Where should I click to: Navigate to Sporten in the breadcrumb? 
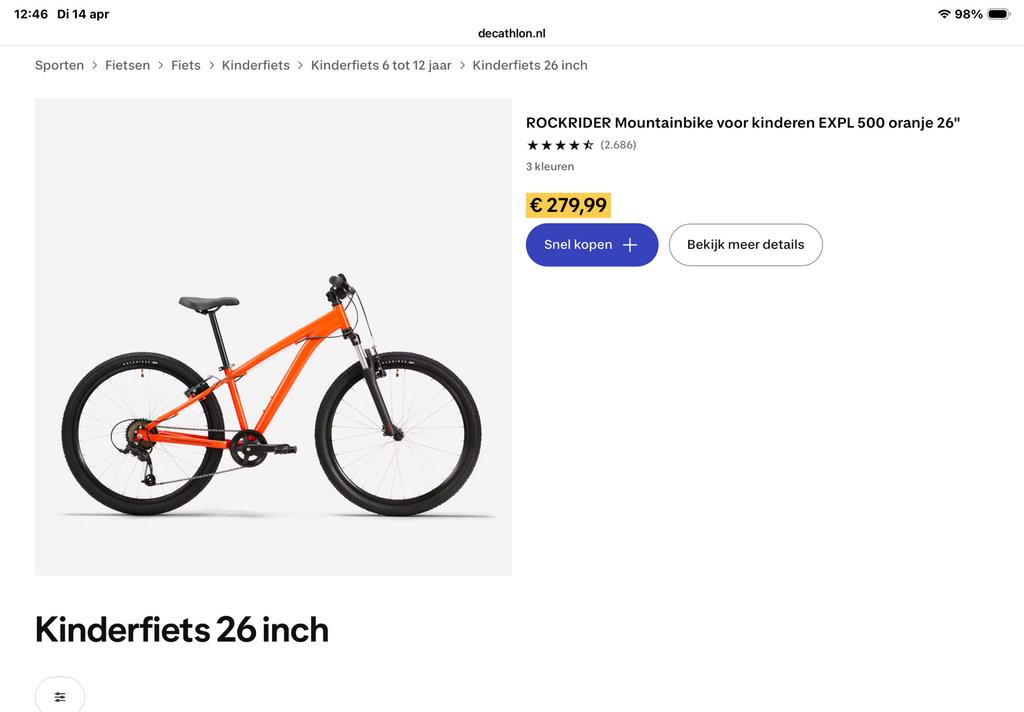click(x=59, y=64)
